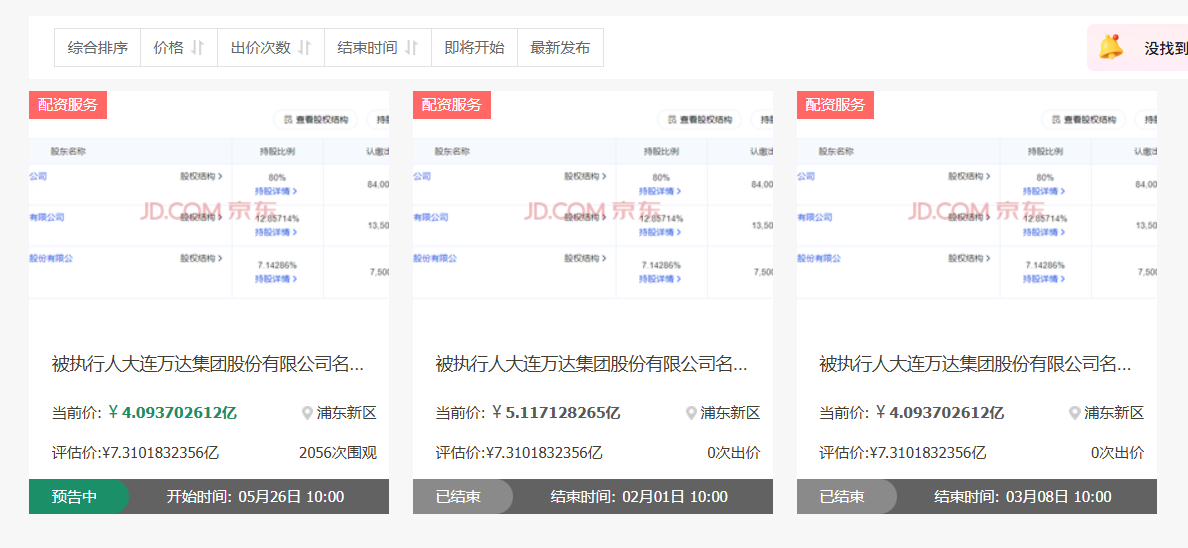Click 浦东新区 on the 预告中 card
Screen dimensions: 1188x548
click(x=346, y=413)
